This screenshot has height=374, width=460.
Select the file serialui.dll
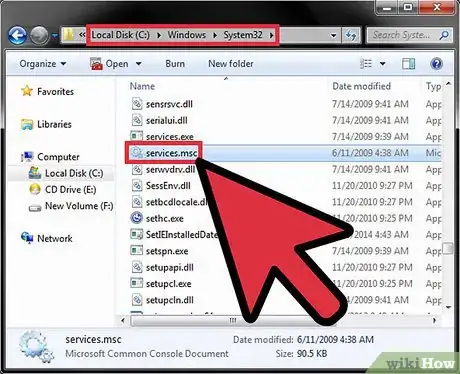[x=167, y=120]
